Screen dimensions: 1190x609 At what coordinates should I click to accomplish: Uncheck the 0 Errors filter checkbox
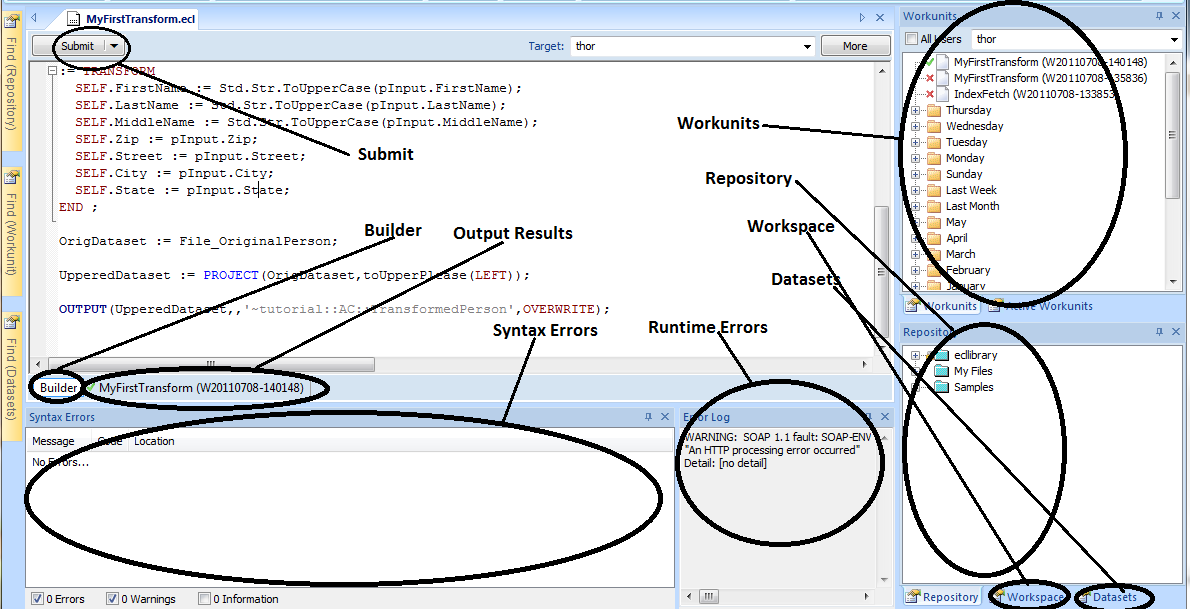click(x=36, y=598)
